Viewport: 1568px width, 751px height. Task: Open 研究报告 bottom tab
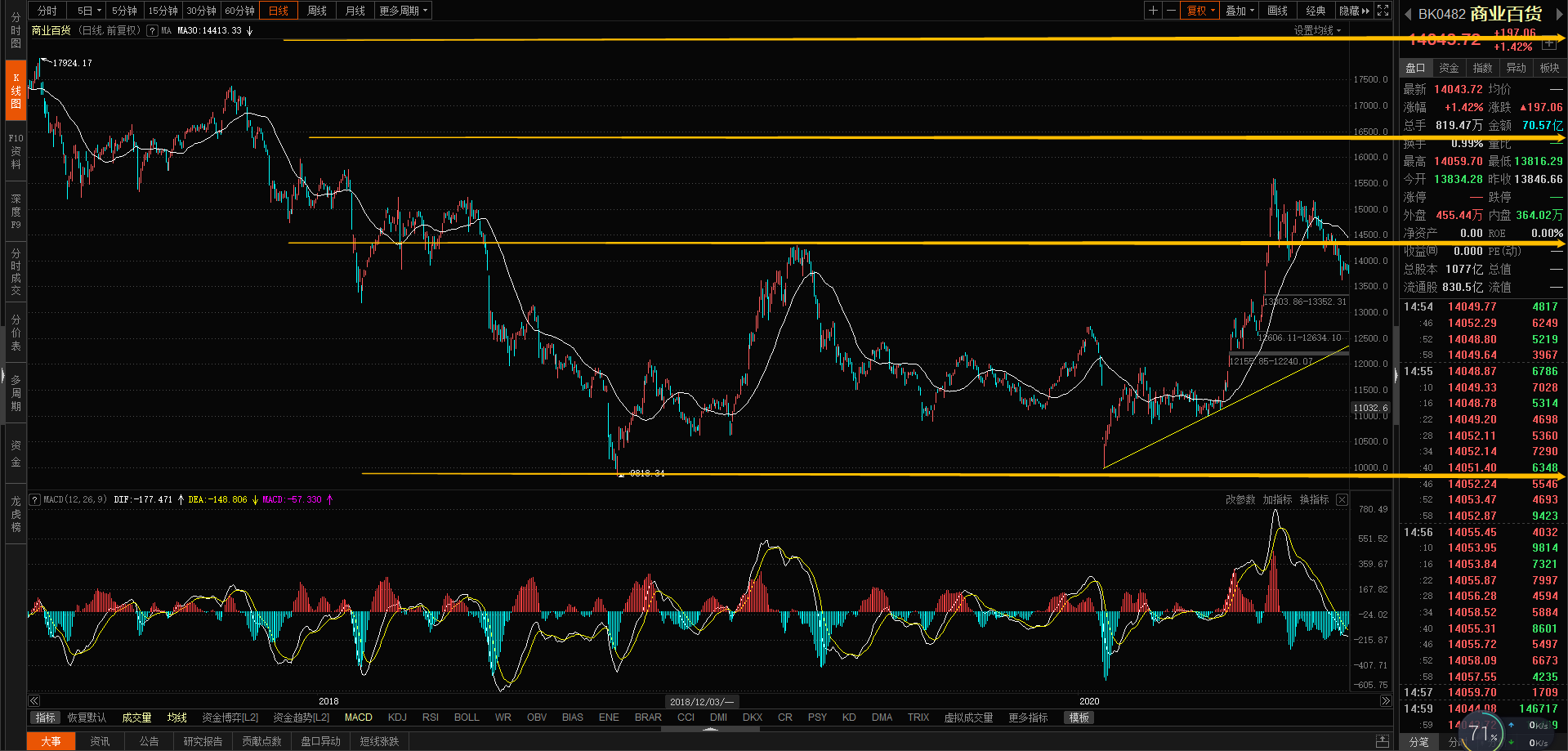tap(203, 741)
